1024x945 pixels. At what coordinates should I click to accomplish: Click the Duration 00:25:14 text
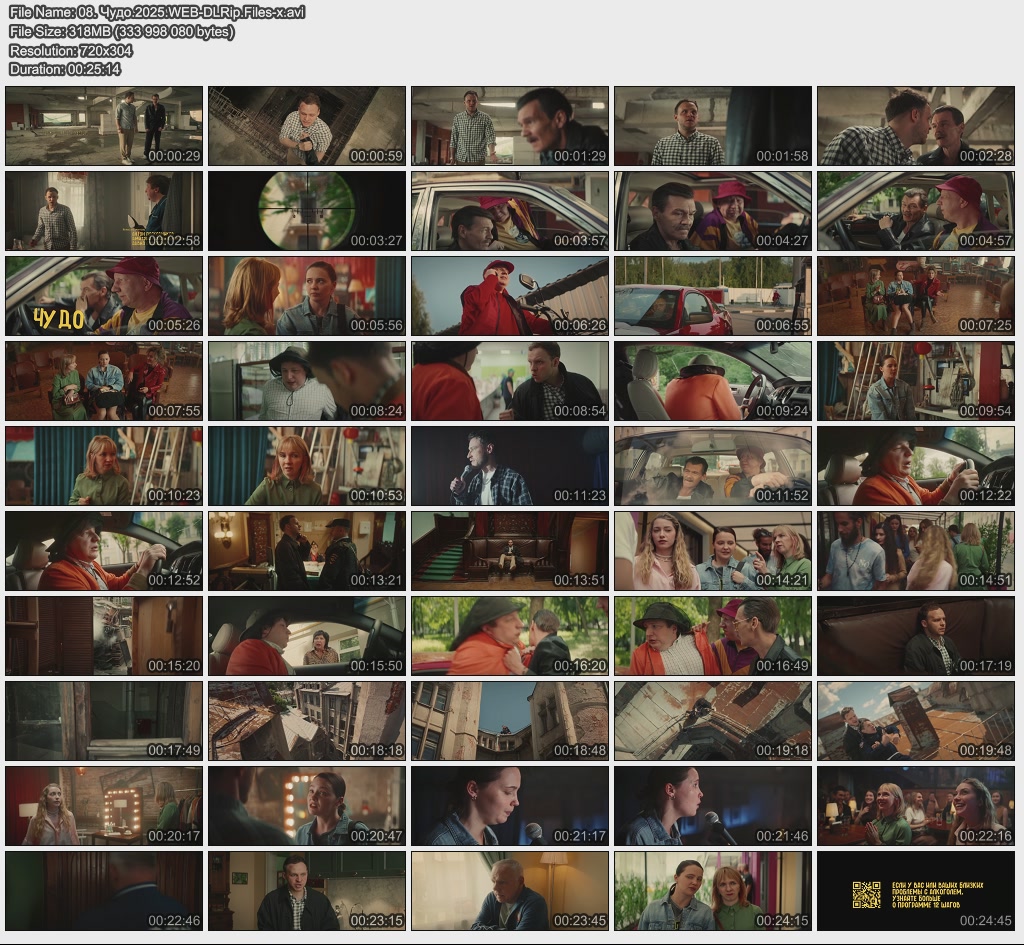(x=65, y=69)
